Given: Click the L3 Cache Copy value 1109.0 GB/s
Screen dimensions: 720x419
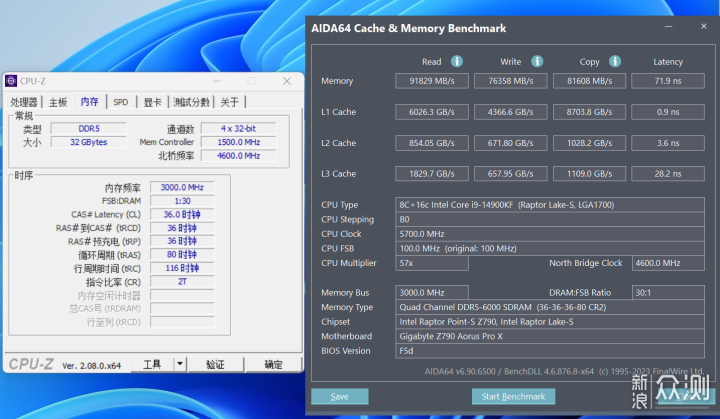Looking at the screenshot, I should coord(589,174).
